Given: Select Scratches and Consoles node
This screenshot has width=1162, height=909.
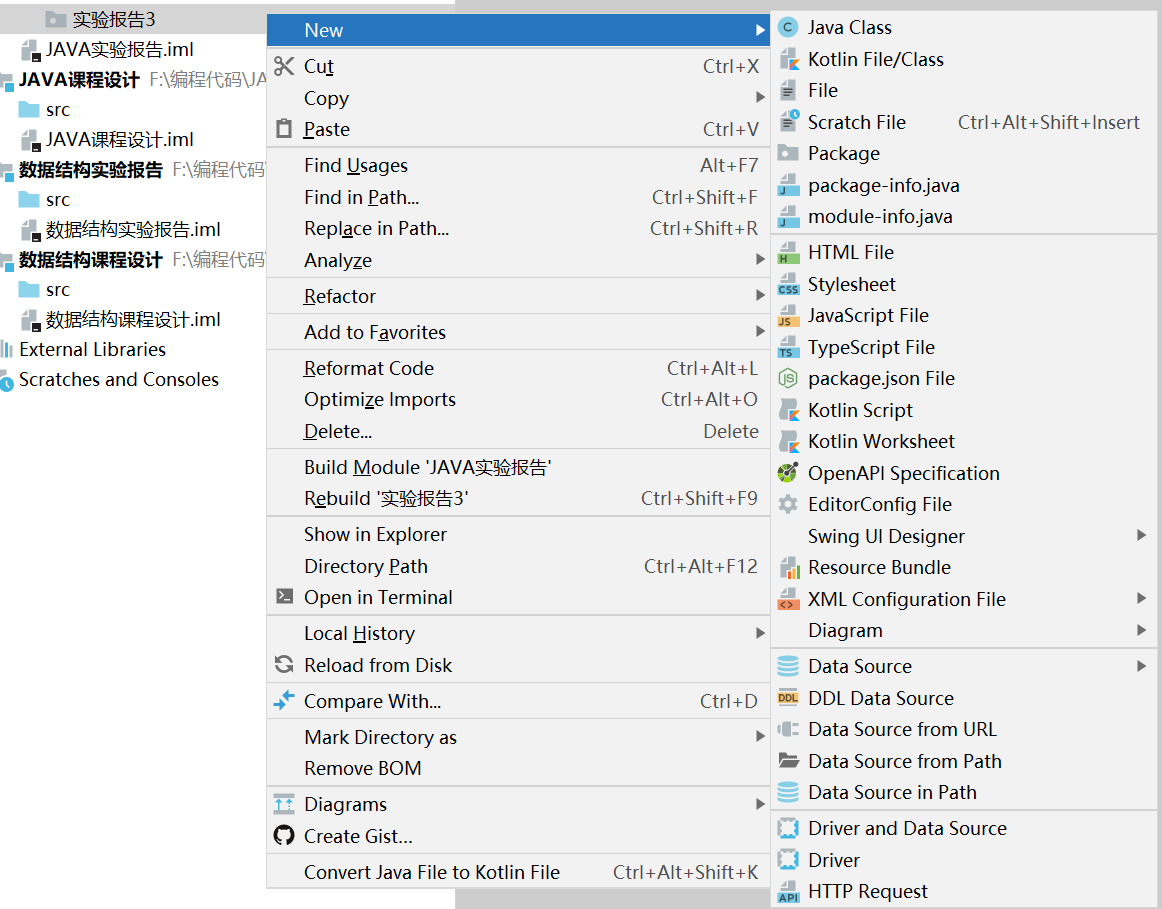Looking at the screenshot, I should (x=119, y=380).
